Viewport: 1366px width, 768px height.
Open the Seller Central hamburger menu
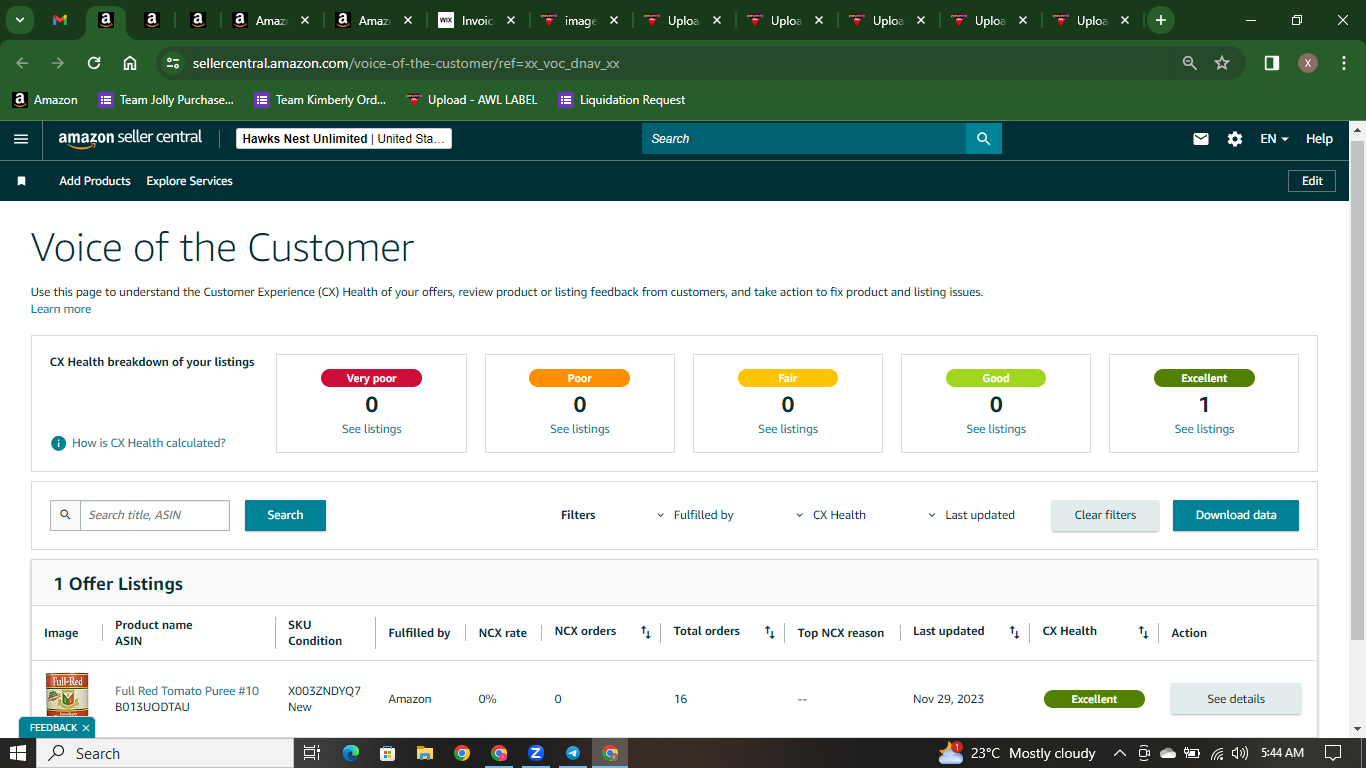21,139
